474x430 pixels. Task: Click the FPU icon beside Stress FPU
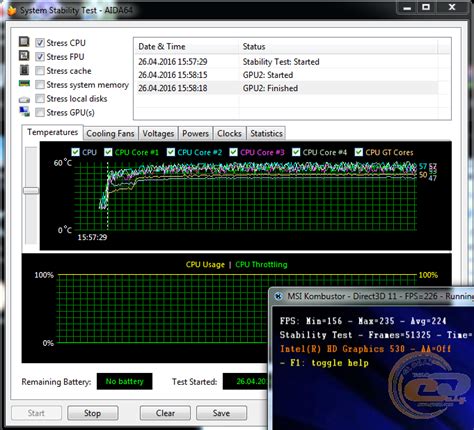pyautogui.click(x=24, y=55)
